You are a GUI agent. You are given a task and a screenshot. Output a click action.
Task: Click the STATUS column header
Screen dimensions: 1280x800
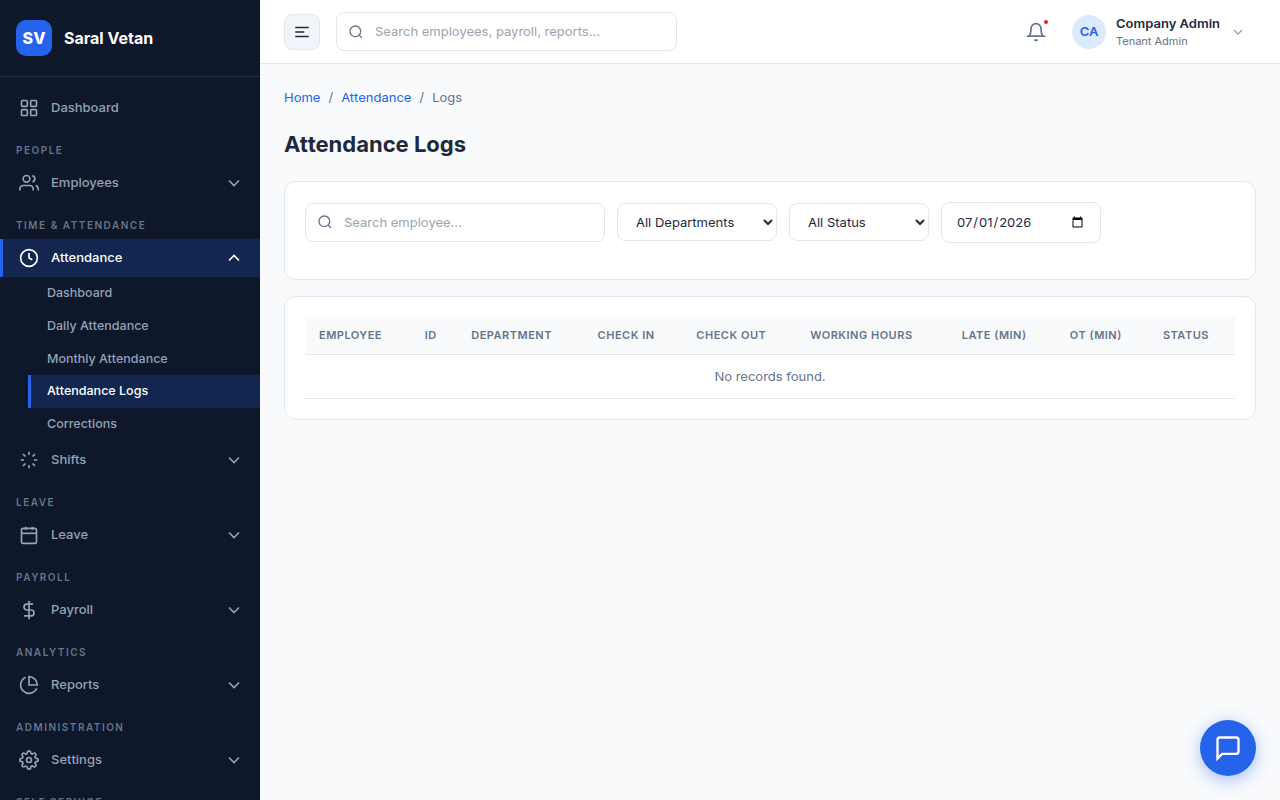(1186, 335)
